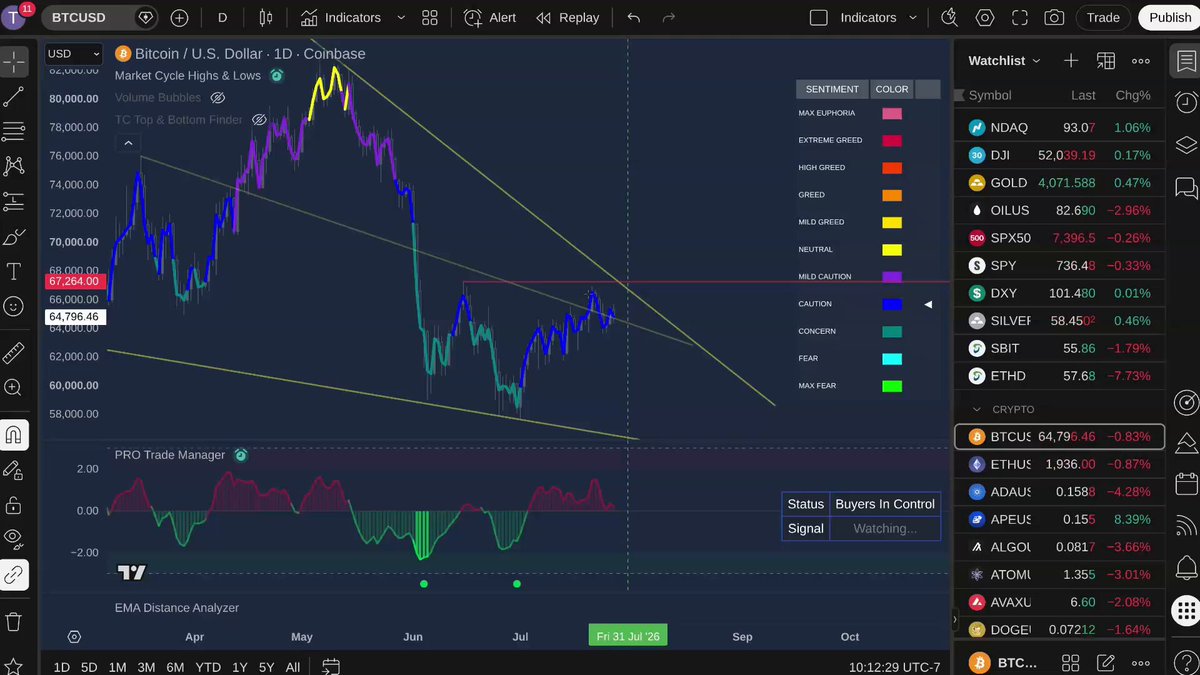
Task: Switch the chart range to 5D
Action: (89, 667)
